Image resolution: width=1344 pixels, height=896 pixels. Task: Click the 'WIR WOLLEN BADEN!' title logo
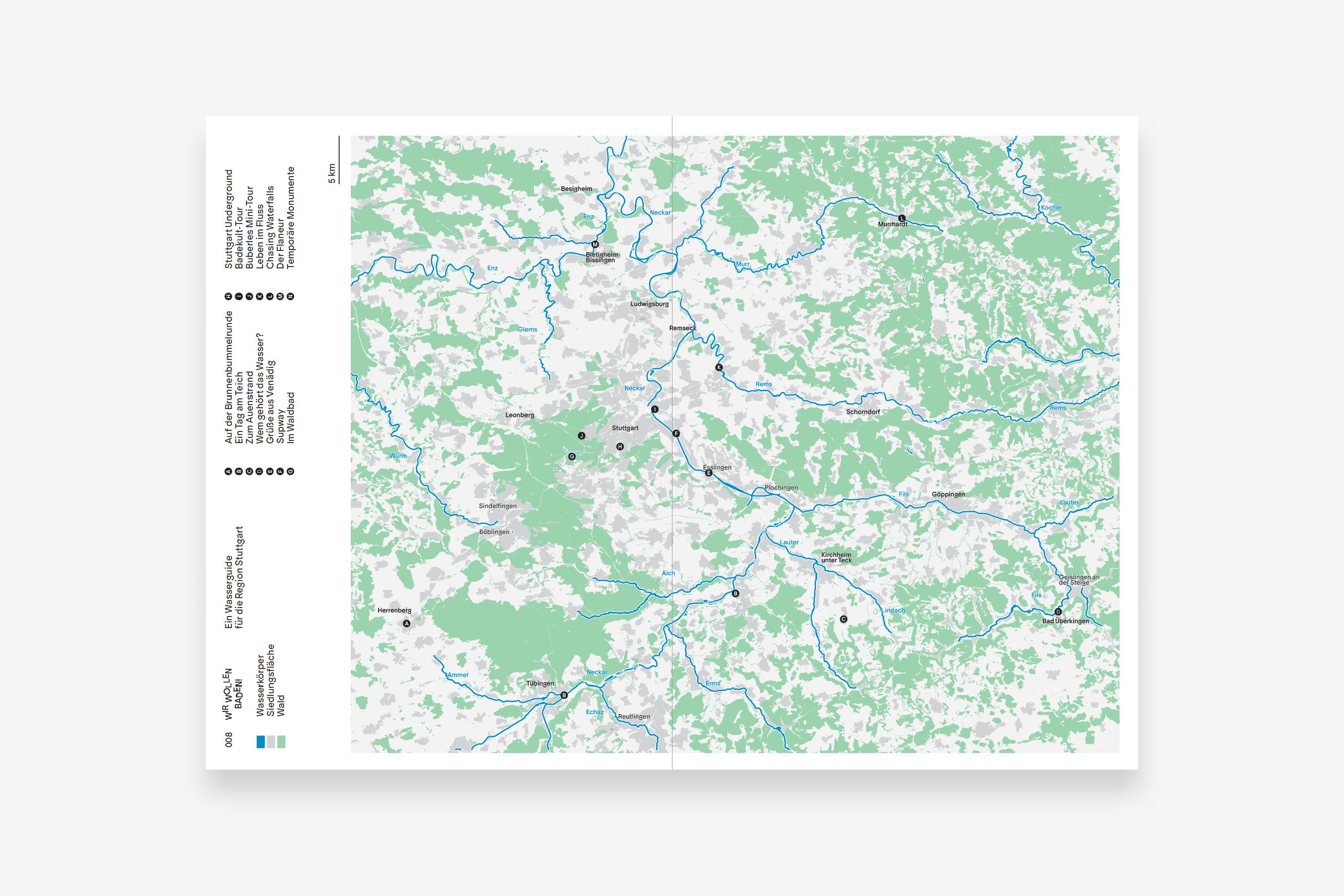232,694
